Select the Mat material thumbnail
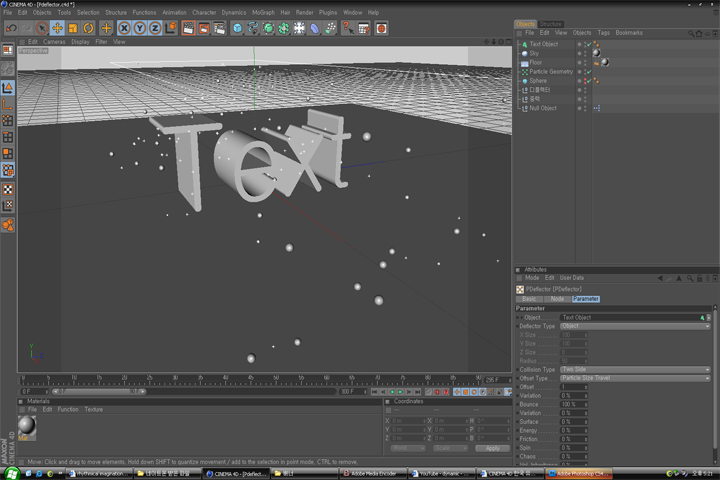 (27, 426)
